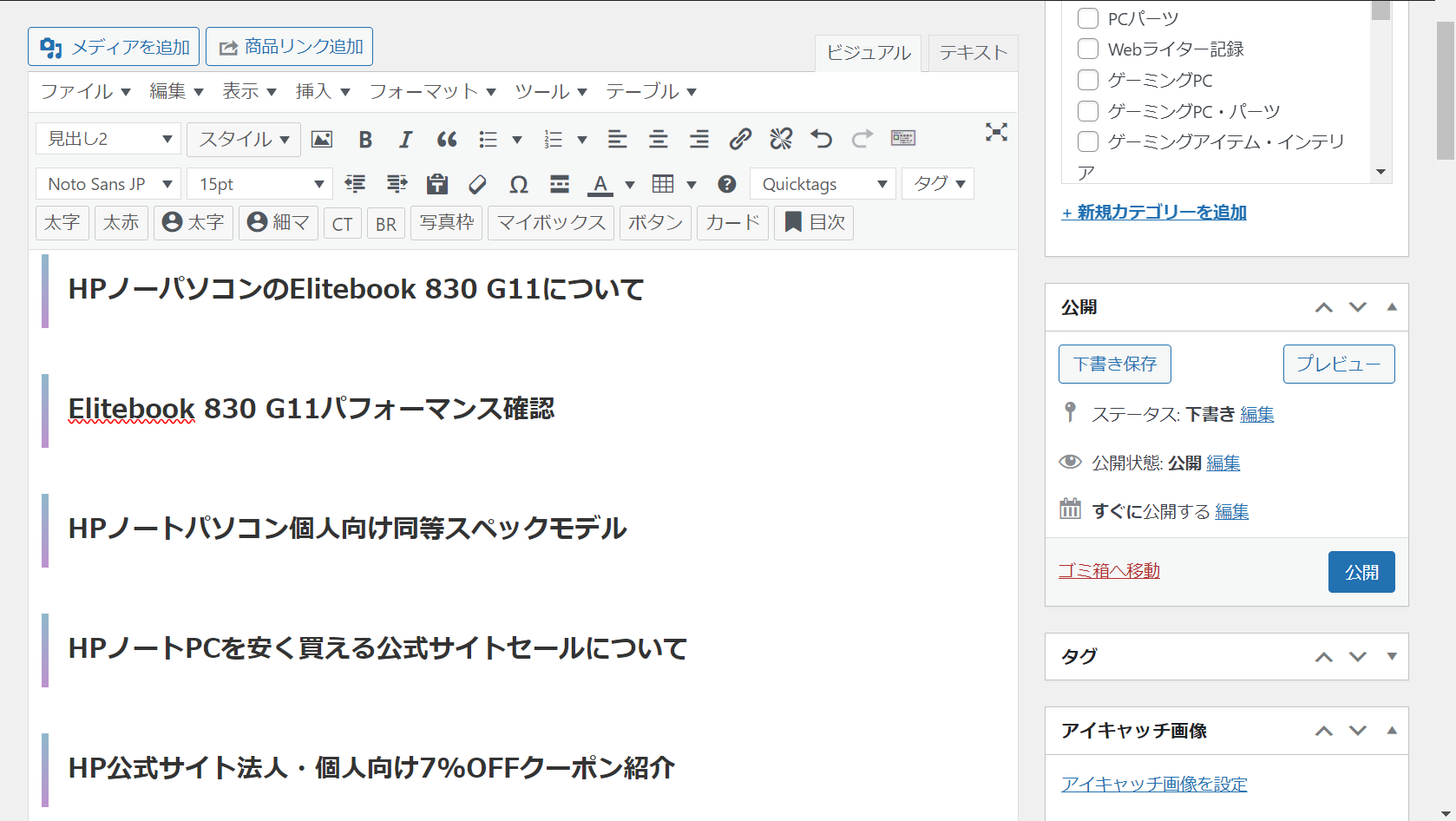This screenshot has width=1456, height=821.
Task: Open the Quicktags dropdown
Action: [x=823, y=184]
